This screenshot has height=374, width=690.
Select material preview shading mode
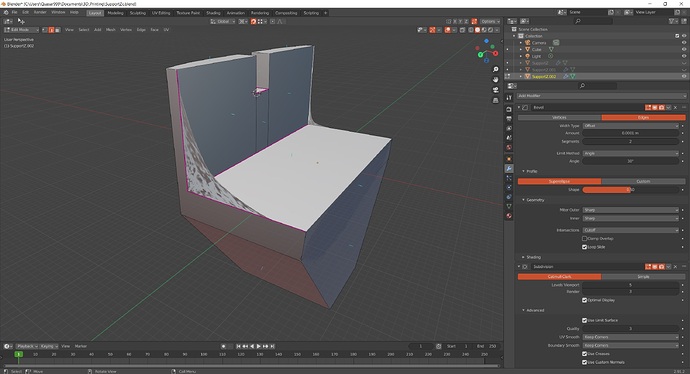coord(484,30)
